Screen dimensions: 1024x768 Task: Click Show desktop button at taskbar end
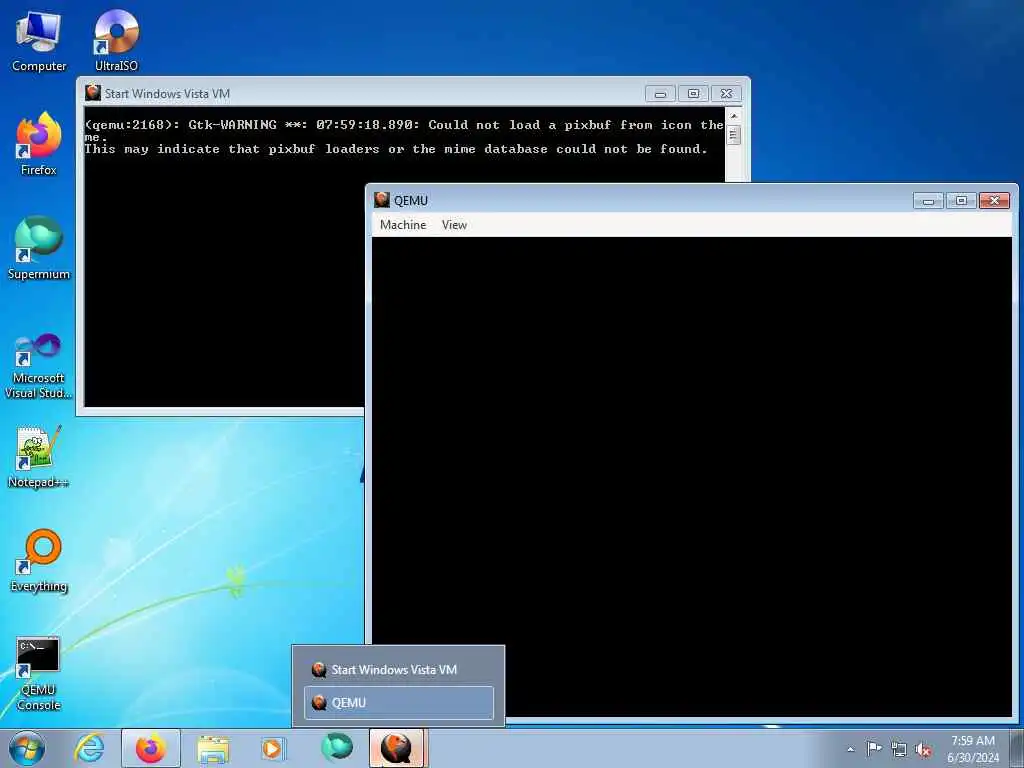(1017, 748)
